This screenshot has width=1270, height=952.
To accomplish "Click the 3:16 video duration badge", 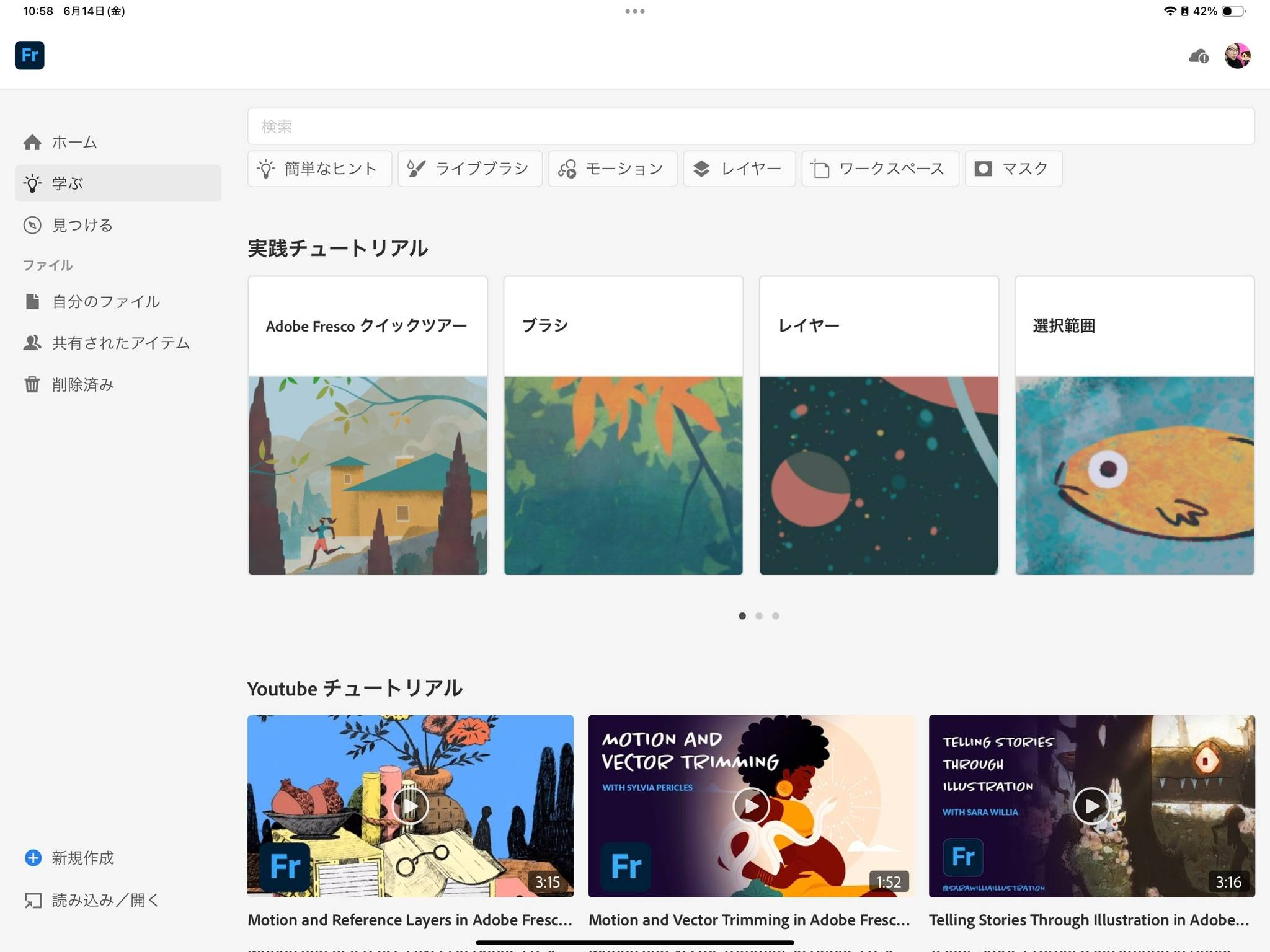I will (1228, 882).
